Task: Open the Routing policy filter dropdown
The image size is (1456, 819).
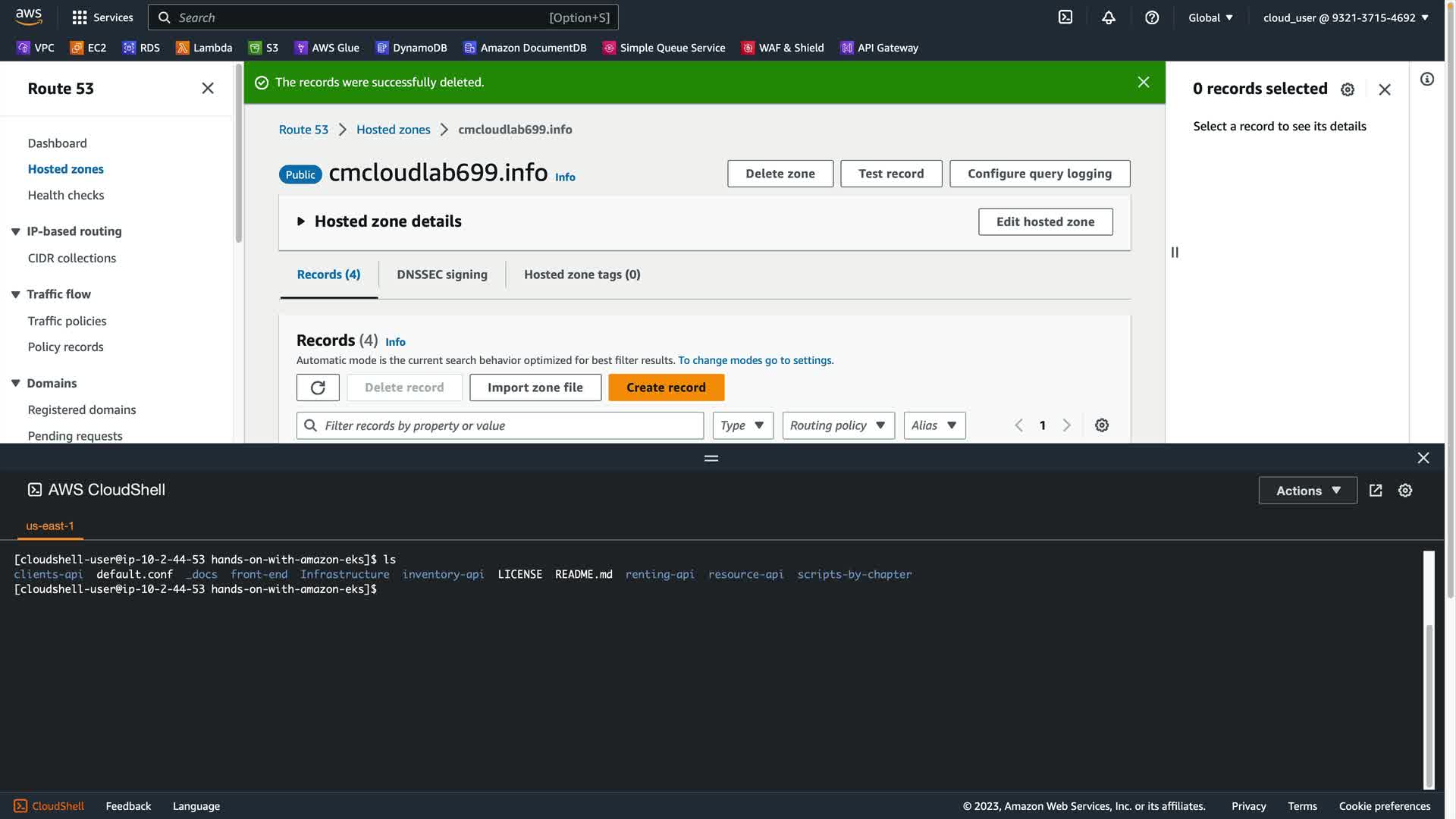Action: pos(838,425)
